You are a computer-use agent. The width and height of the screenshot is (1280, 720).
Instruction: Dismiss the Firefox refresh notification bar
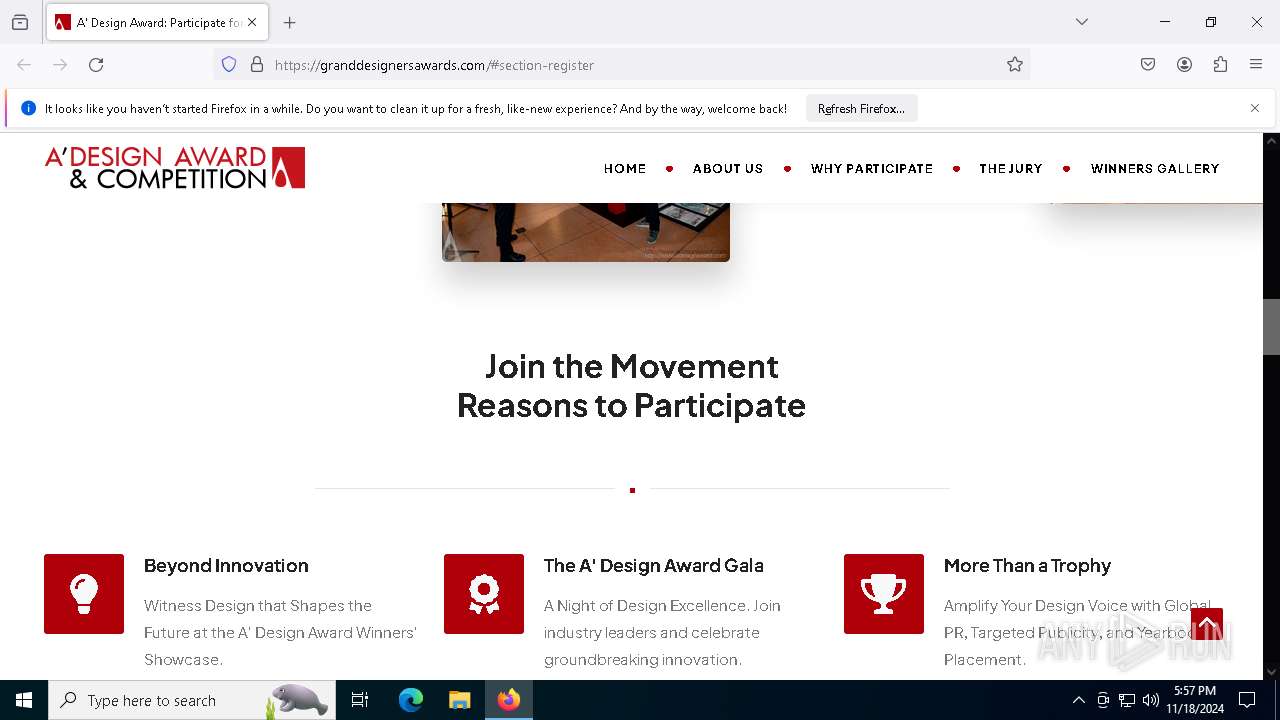click(x=1255, y=108)
